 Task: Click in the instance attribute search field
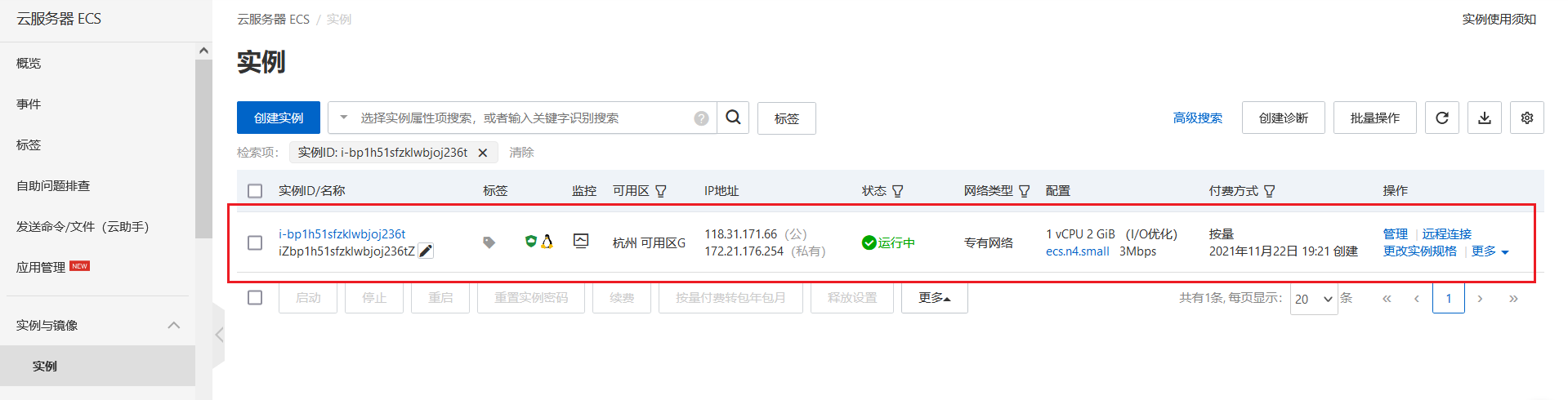point(523,118)
